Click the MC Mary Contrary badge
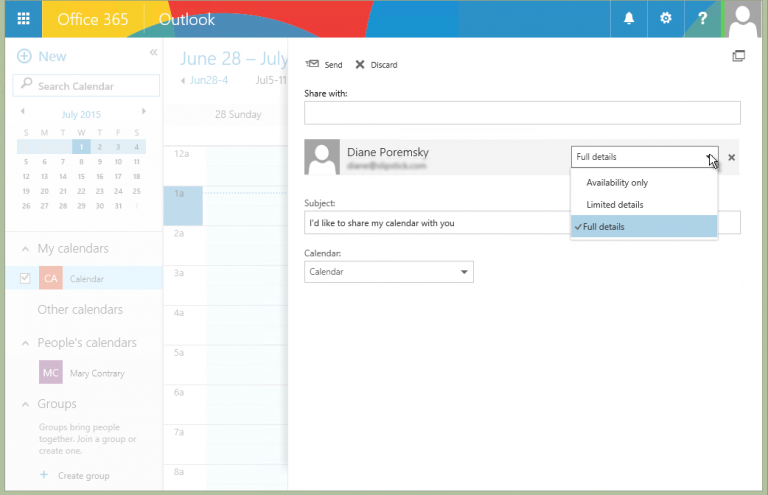Screen dimensions: 768x495 click(51, 373)
